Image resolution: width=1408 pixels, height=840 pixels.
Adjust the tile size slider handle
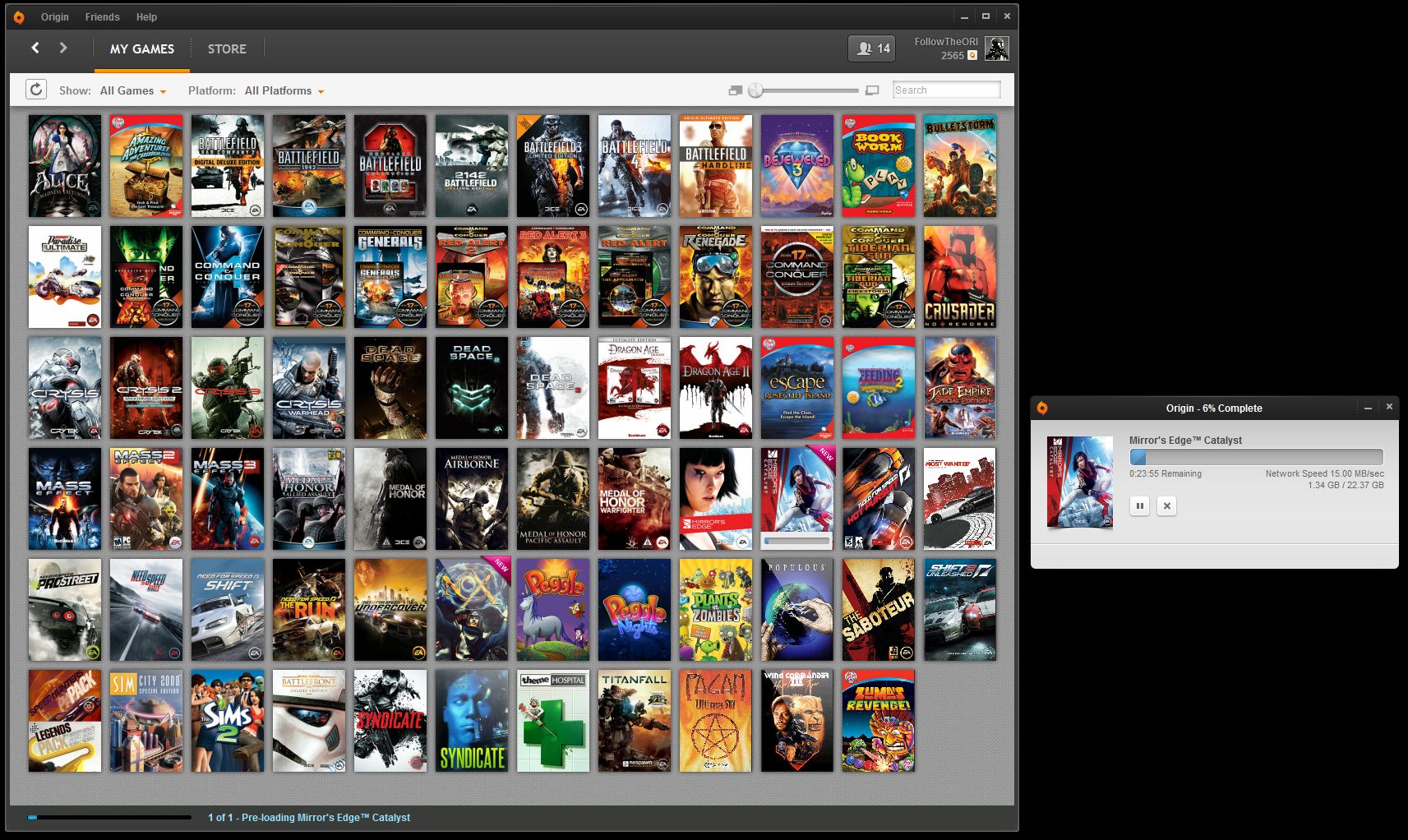755,90
